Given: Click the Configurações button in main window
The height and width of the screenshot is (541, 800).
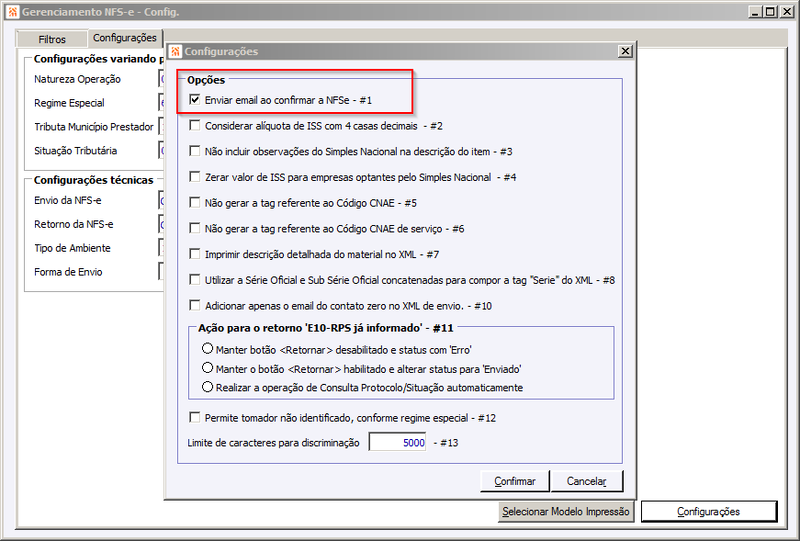Looking at the screenshot, I should (x=709, y=511).
